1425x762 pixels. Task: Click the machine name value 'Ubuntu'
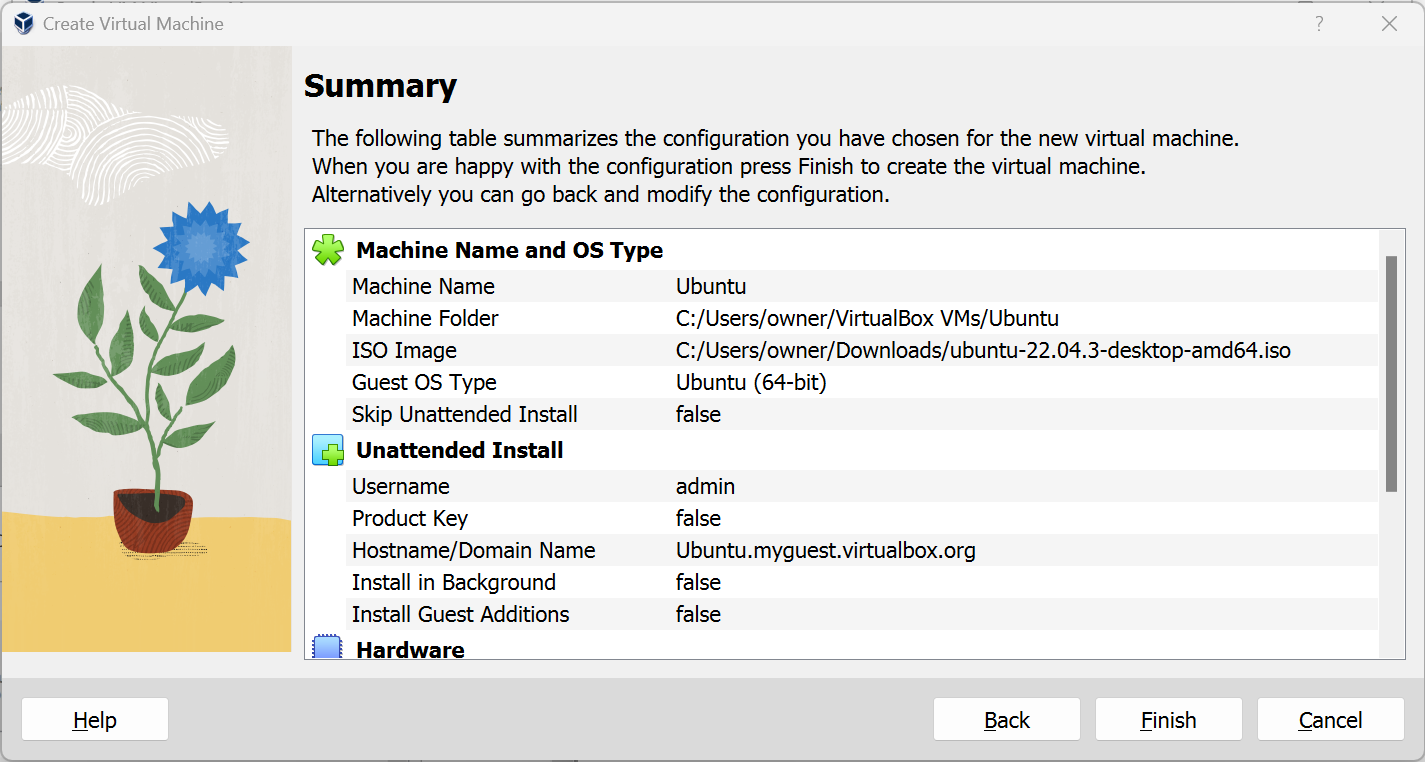[711, 286]
